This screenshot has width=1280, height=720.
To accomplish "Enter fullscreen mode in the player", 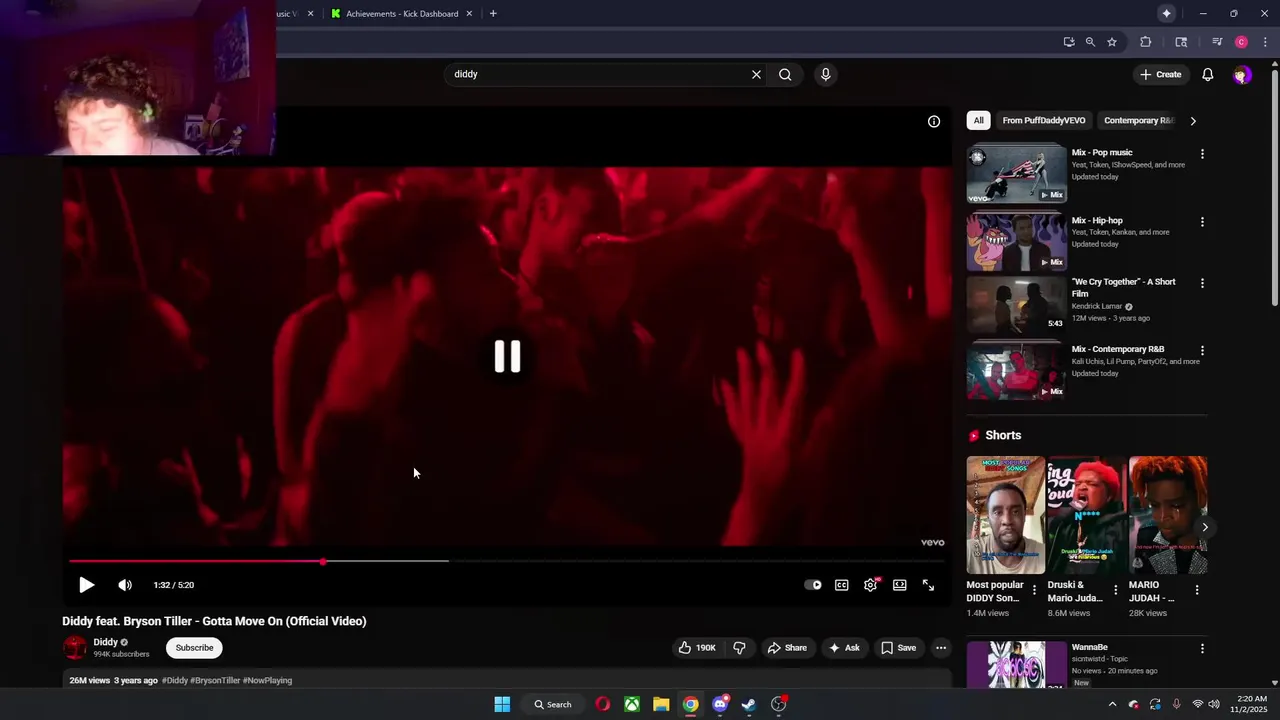I will (928, 585).
